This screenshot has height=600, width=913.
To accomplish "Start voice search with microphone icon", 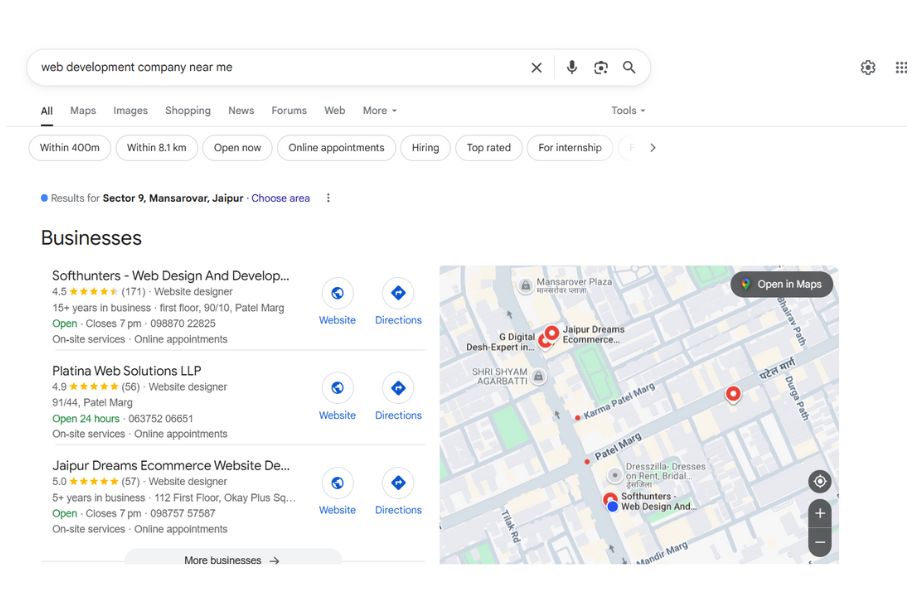I will click(572, 68).
